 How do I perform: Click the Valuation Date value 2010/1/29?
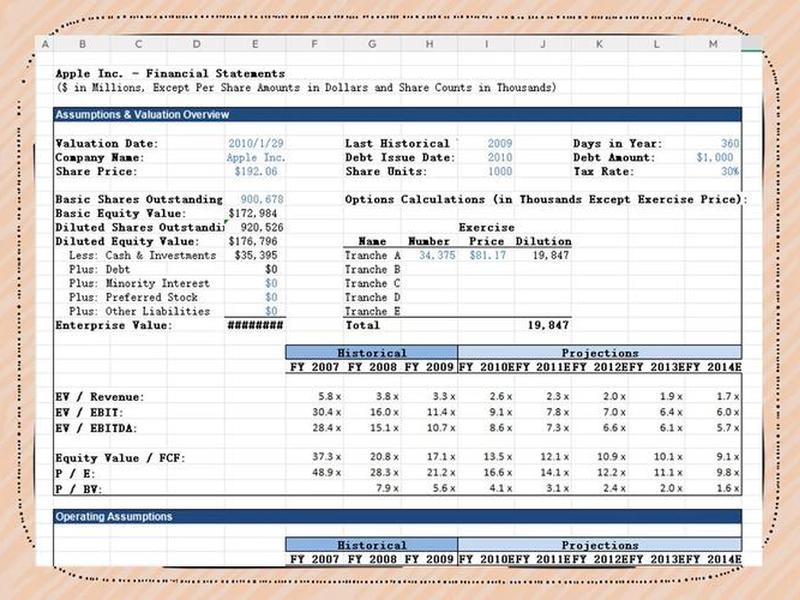[x=256, y=144]
